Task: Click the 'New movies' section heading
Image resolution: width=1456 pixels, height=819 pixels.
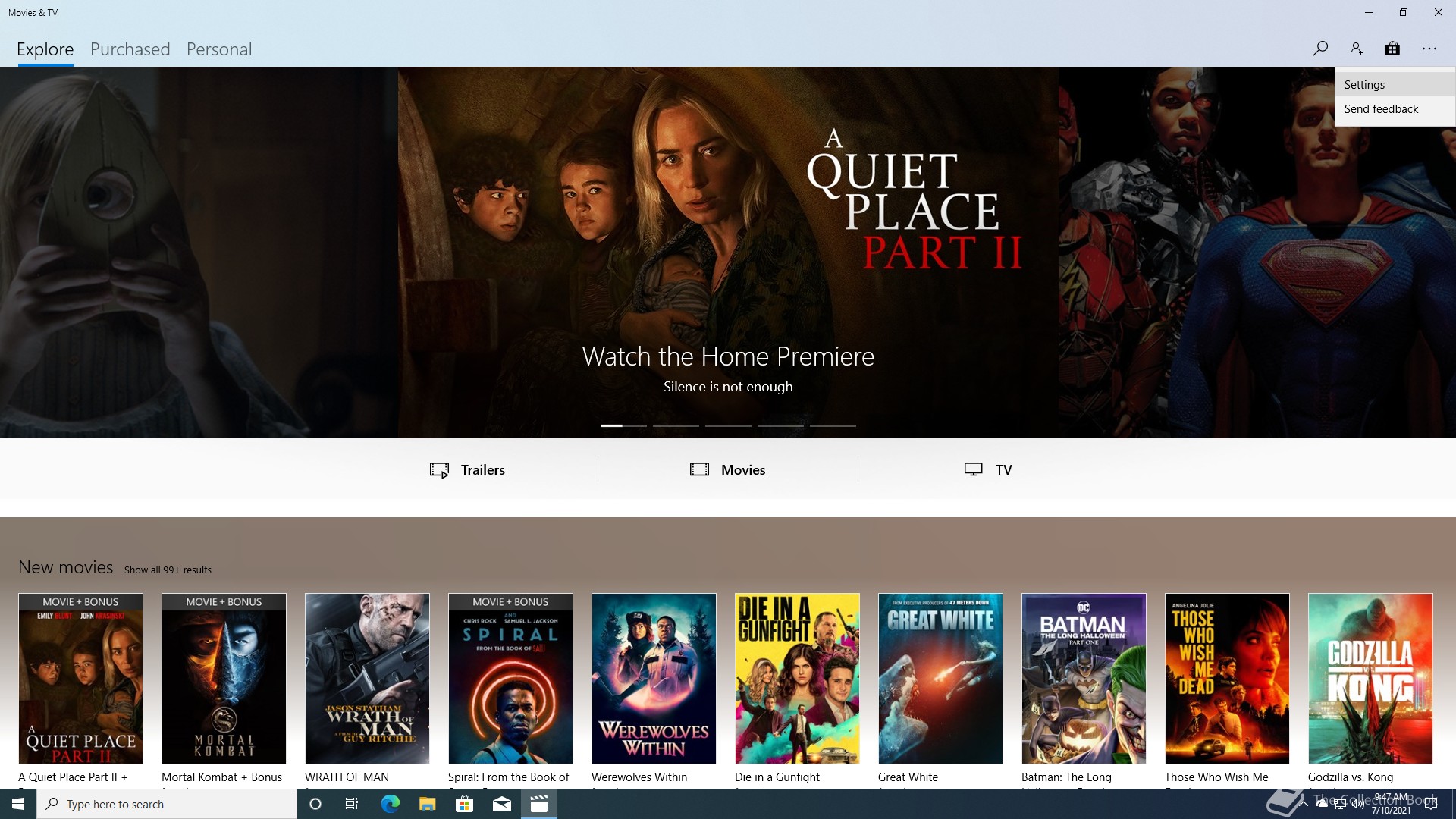Action: (x=65, y=567)
